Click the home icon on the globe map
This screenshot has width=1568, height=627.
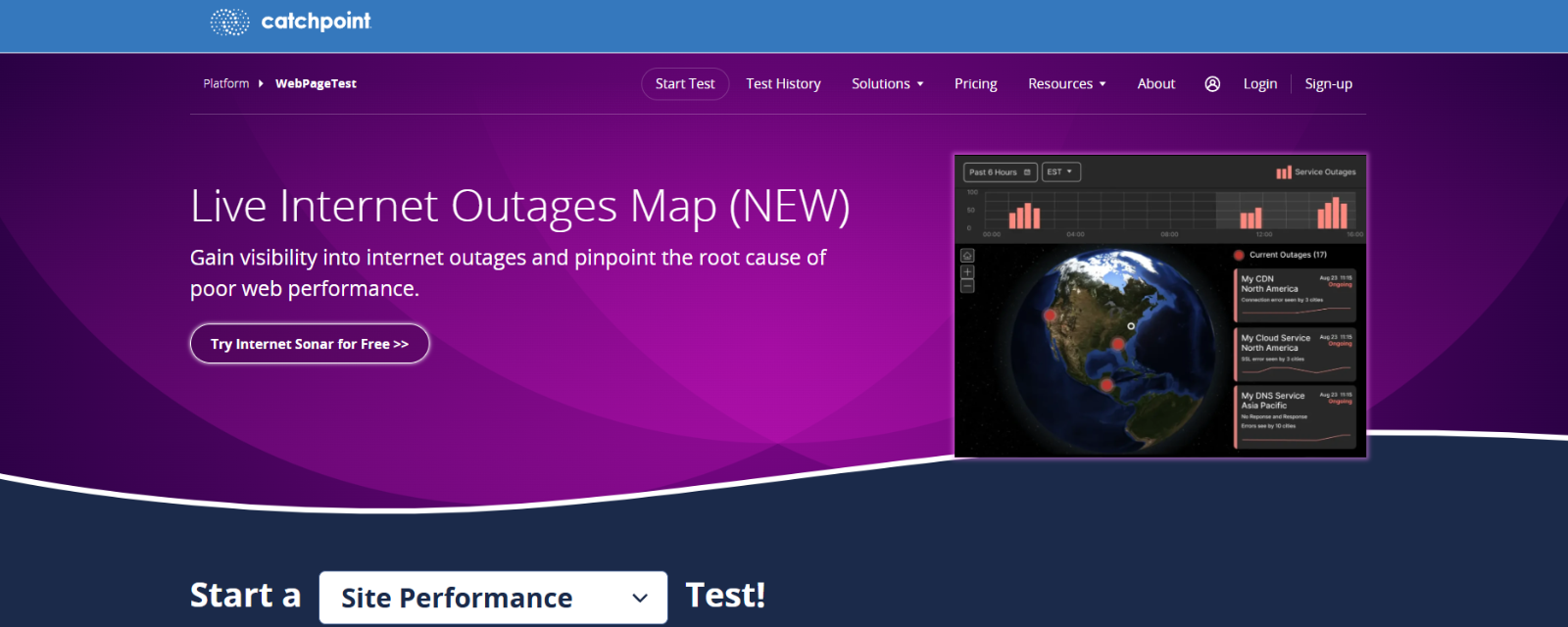click(967, 256)
